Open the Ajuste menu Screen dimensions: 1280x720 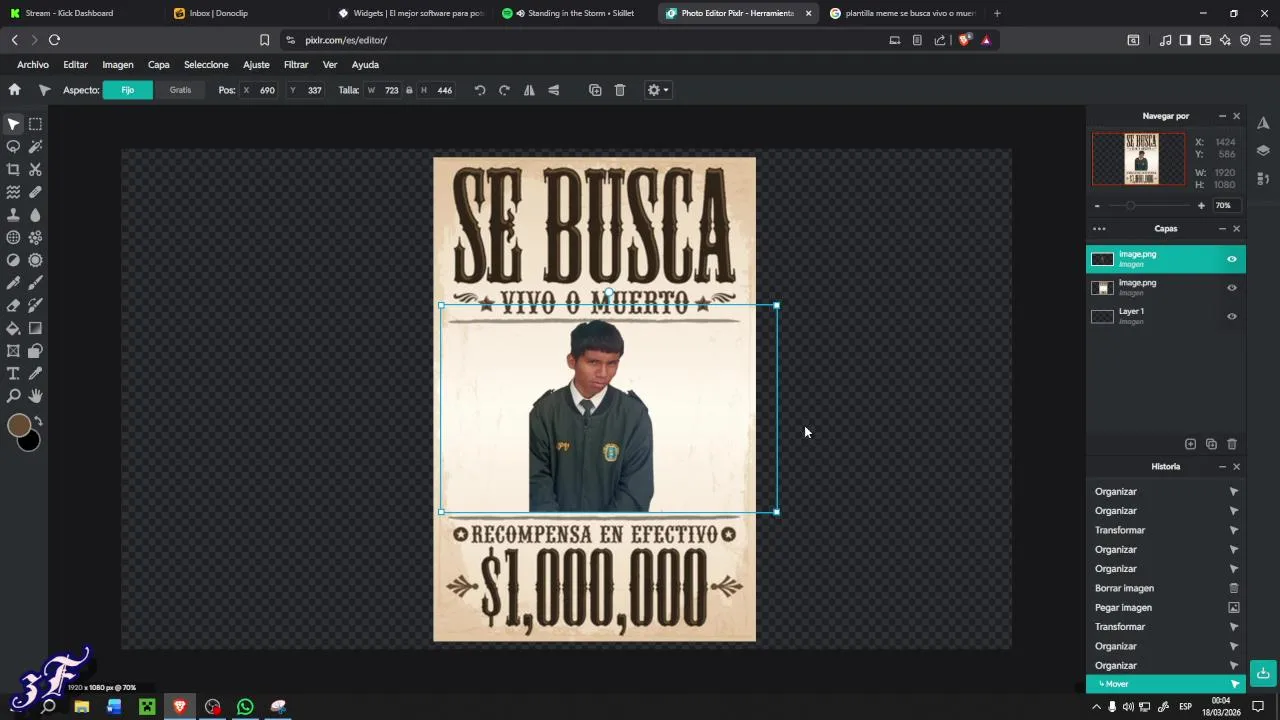256,65
